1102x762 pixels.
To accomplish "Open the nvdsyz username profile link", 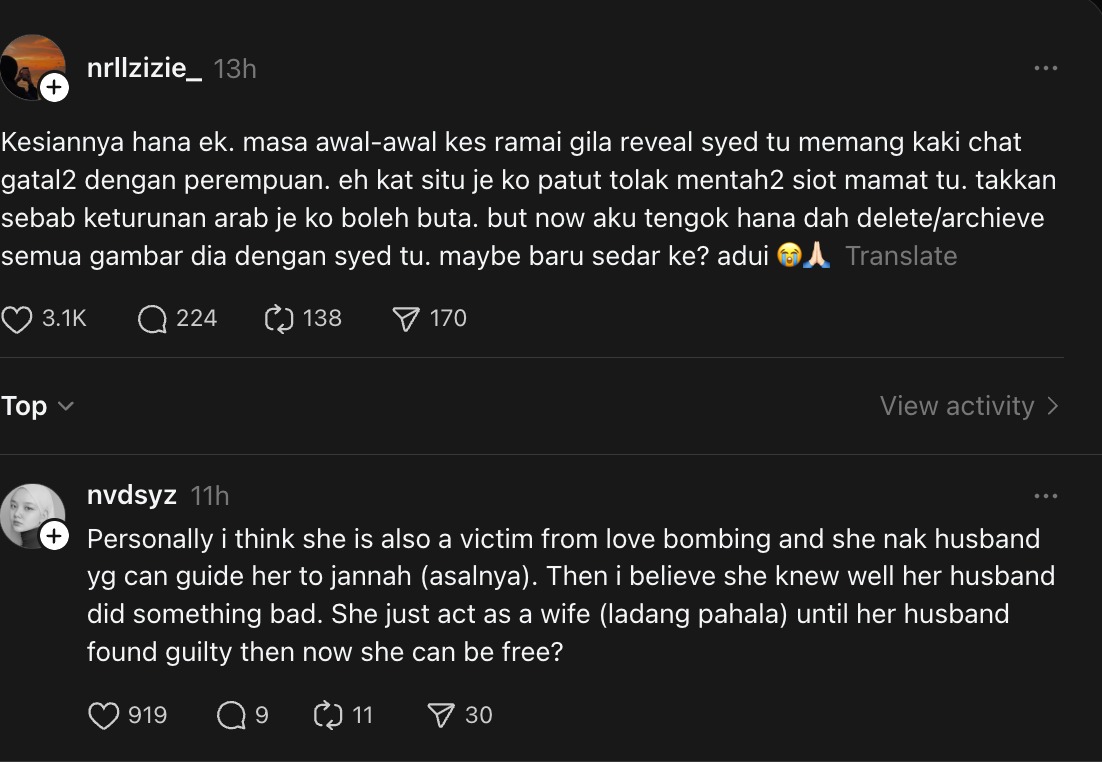I will pyautogui.click(x=132, y=495).
